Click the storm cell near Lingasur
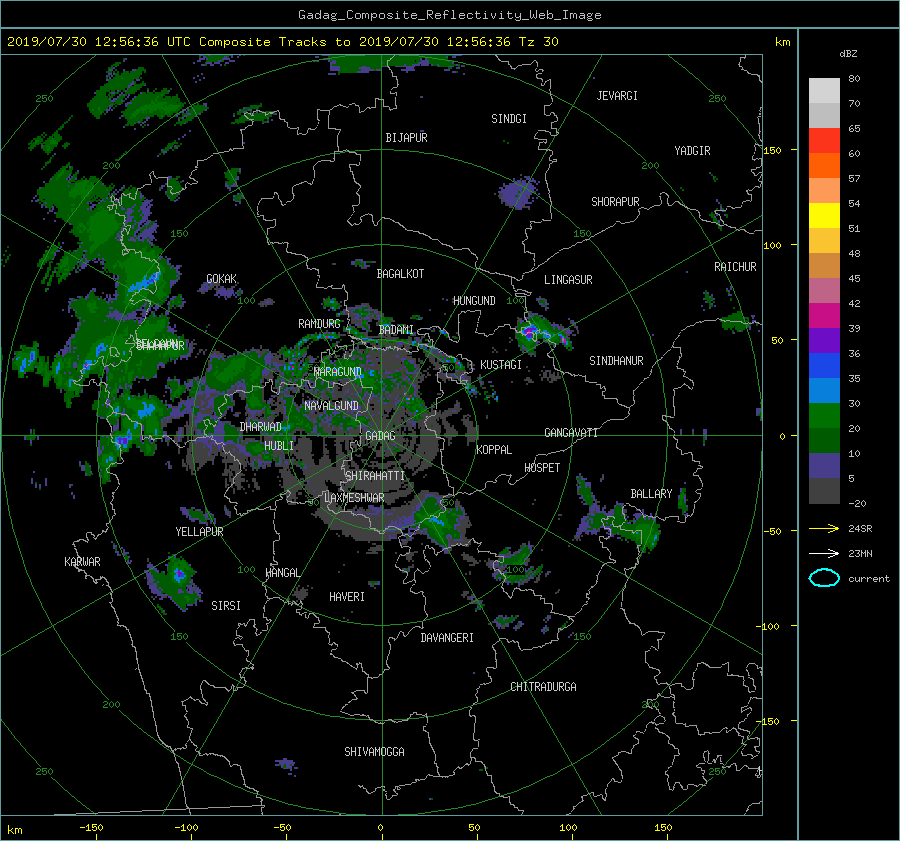The width and height of the screenshot is (900, 841). pyautogui.click(x=542, y=333)
